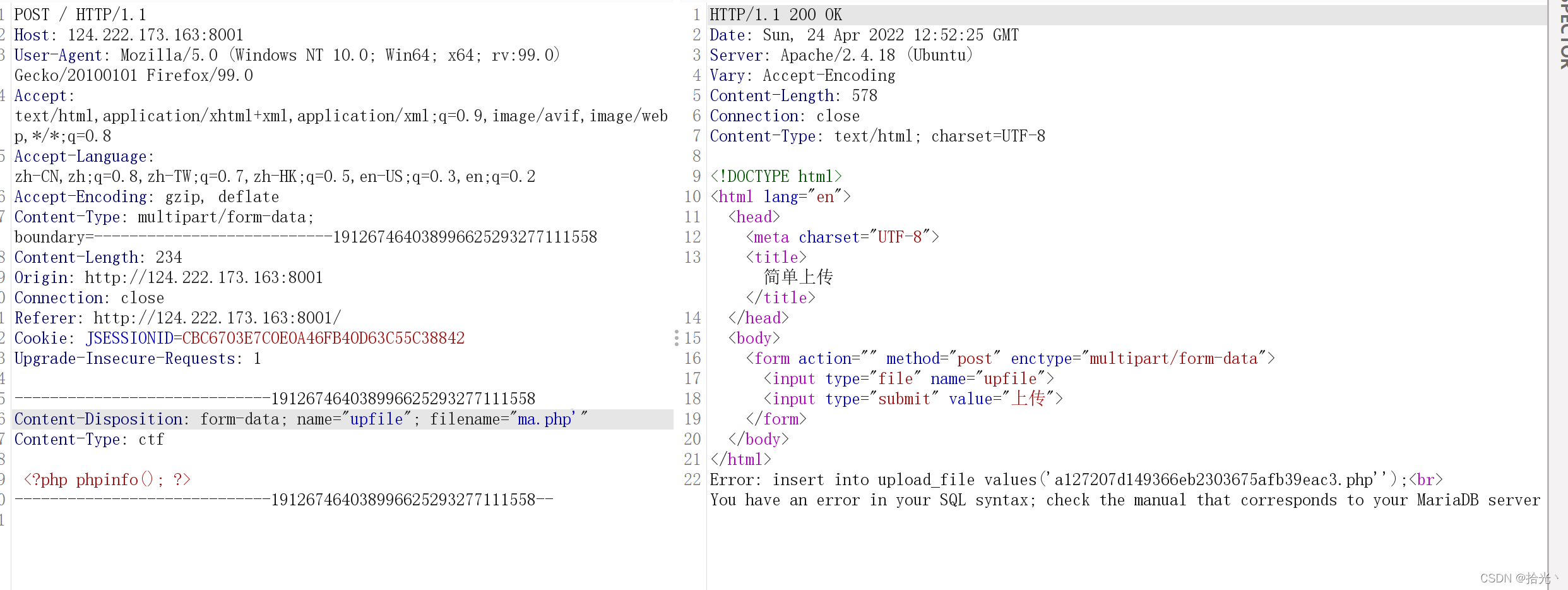Click the opening <body> tag
This screenshot has height=590, width=1568.
point(754,338)
